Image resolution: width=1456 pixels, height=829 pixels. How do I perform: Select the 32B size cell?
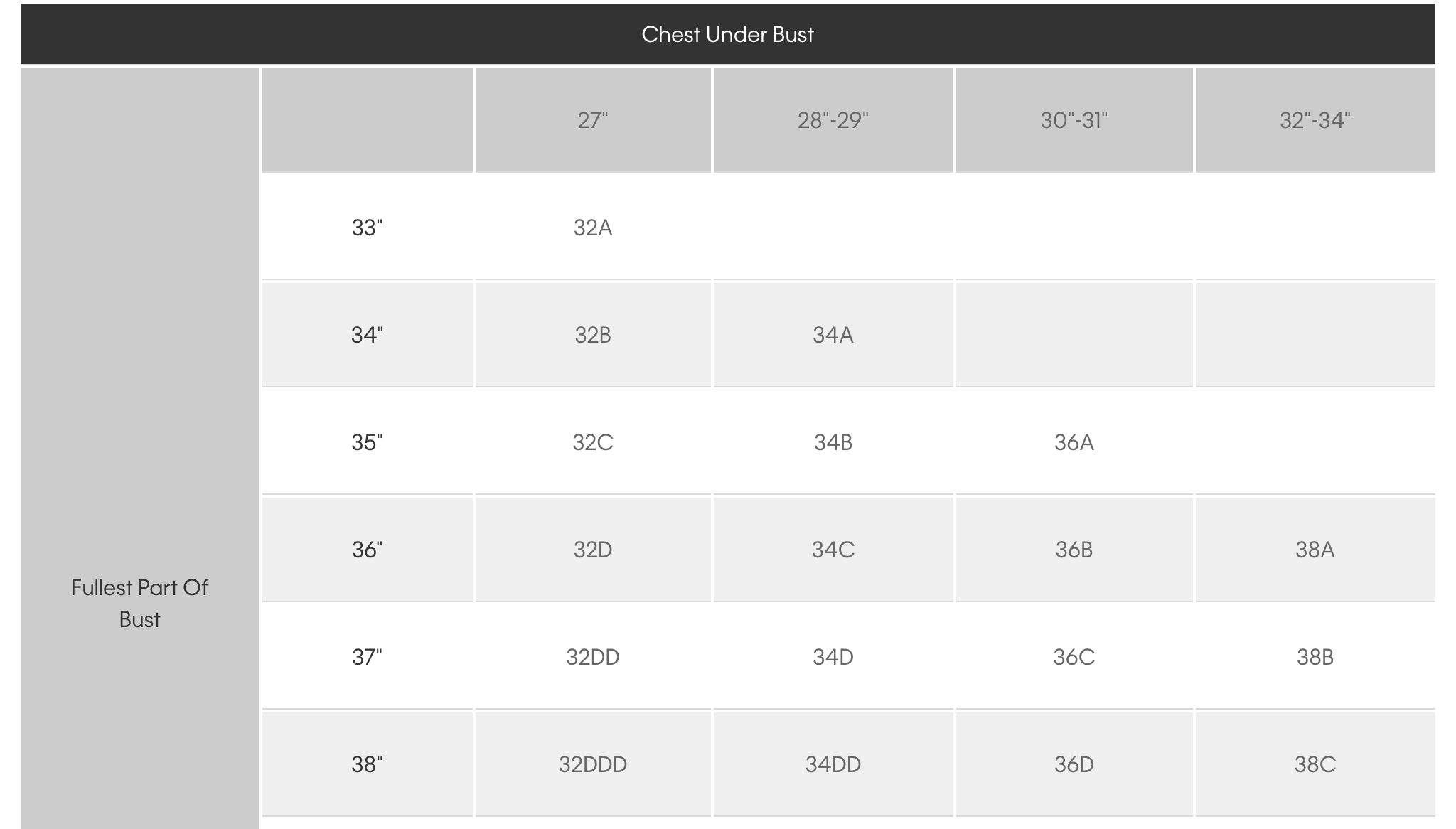click(592, 335)
